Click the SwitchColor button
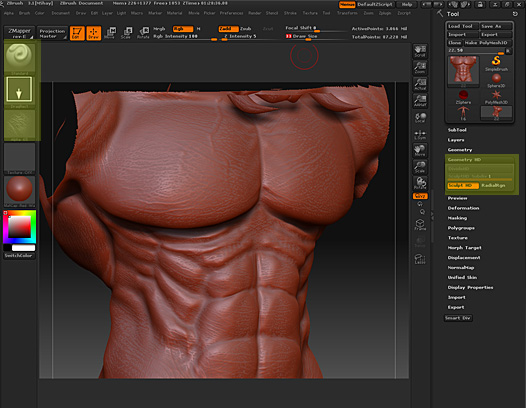The width and height of the screenshot is (526, 408). point(19,256)
